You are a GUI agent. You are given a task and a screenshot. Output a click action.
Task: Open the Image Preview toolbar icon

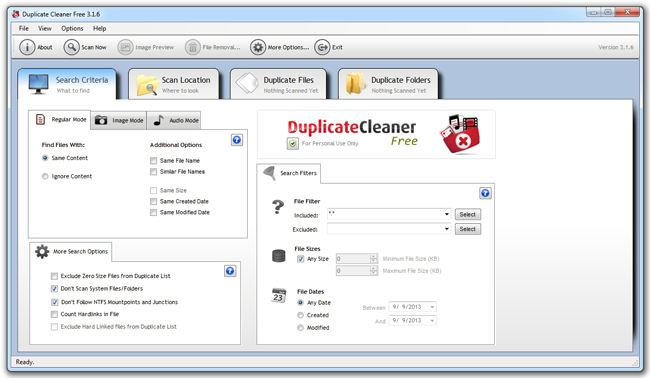[x=125, y=47]
